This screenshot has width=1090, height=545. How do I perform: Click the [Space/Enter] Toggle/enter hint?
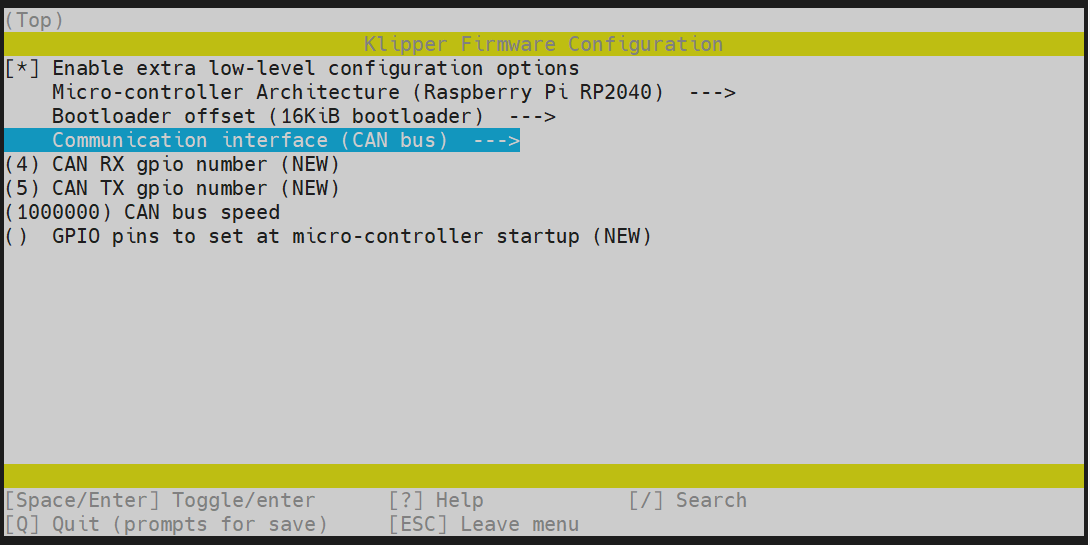coord(160,501)
